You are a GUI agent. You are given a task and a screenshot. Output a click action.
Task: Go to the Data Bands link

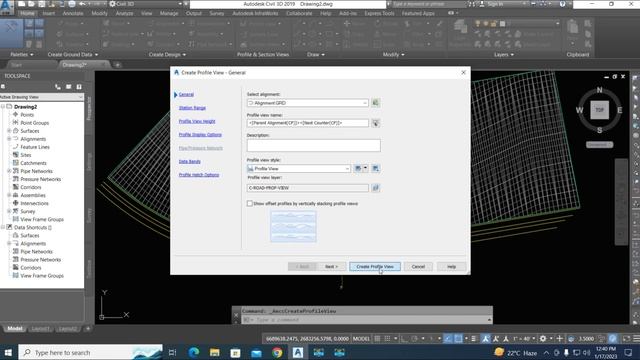click(189, 162)
